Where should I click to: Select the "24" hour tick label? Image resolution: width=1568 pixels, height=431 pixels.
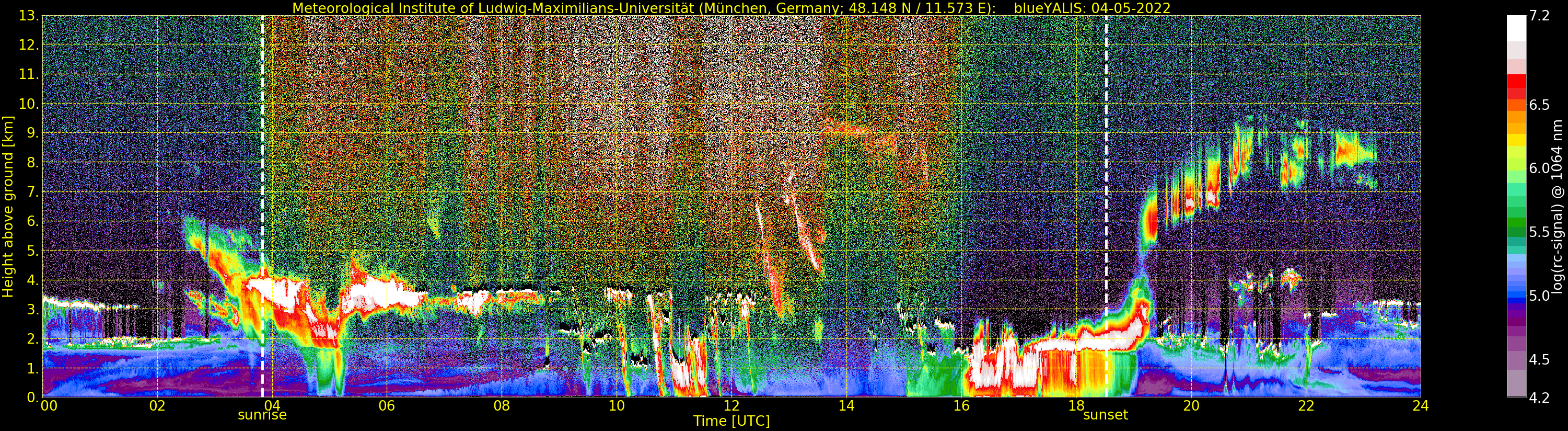coord(1421,405)
